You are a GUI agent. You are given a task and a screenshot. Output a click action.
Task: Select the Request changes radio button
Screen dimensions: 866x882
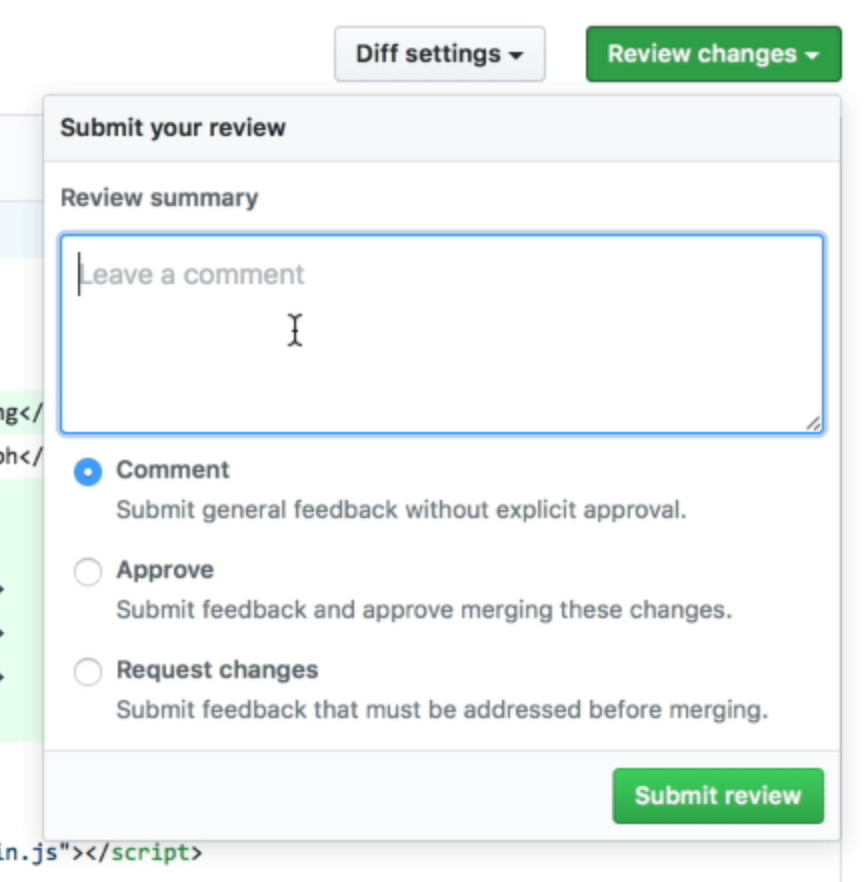click(88, 672)
